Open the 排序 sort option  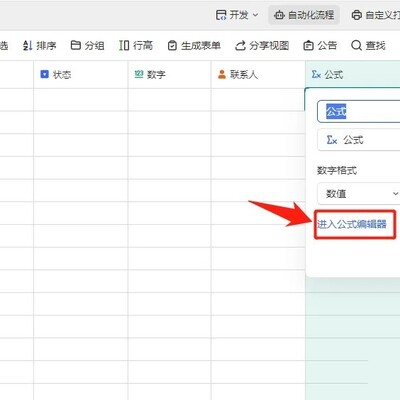[40, 45]
